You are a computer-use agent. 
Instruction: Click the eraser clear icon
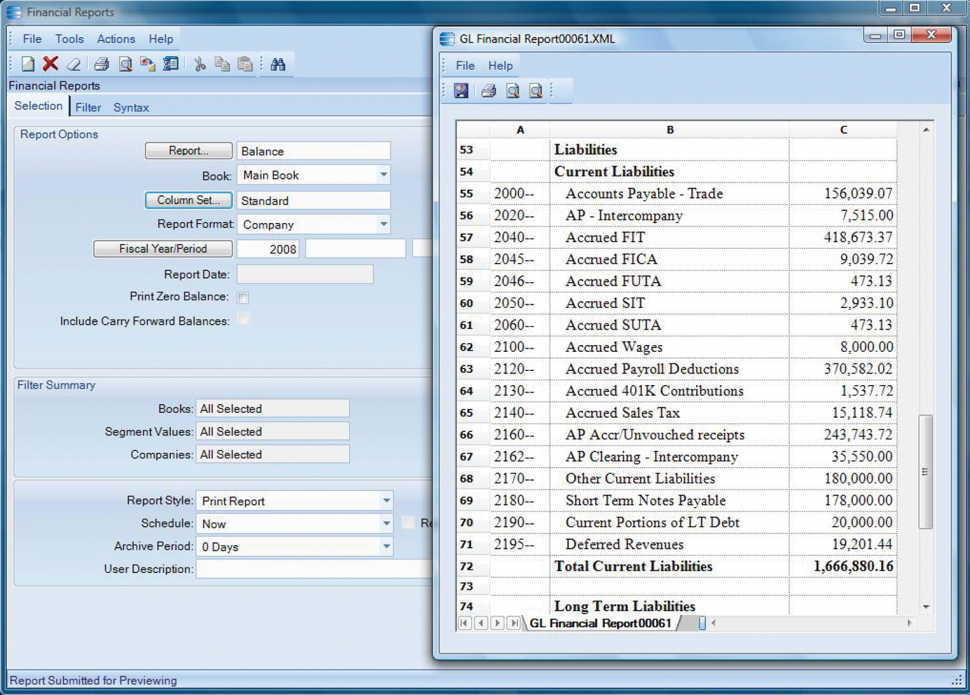73,64
